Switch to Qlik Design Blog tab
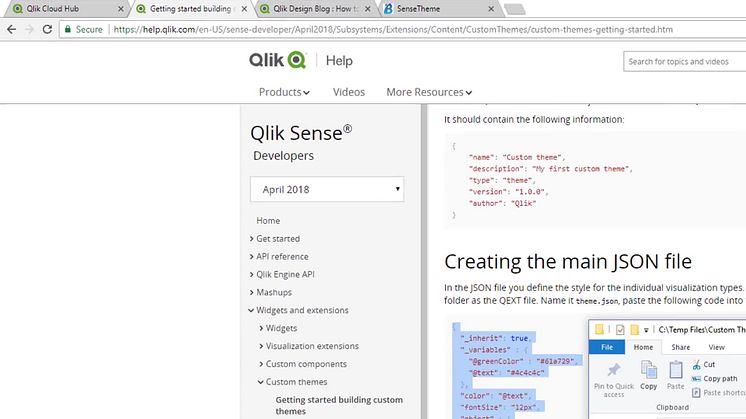The image size is (746, 419). 314,9
